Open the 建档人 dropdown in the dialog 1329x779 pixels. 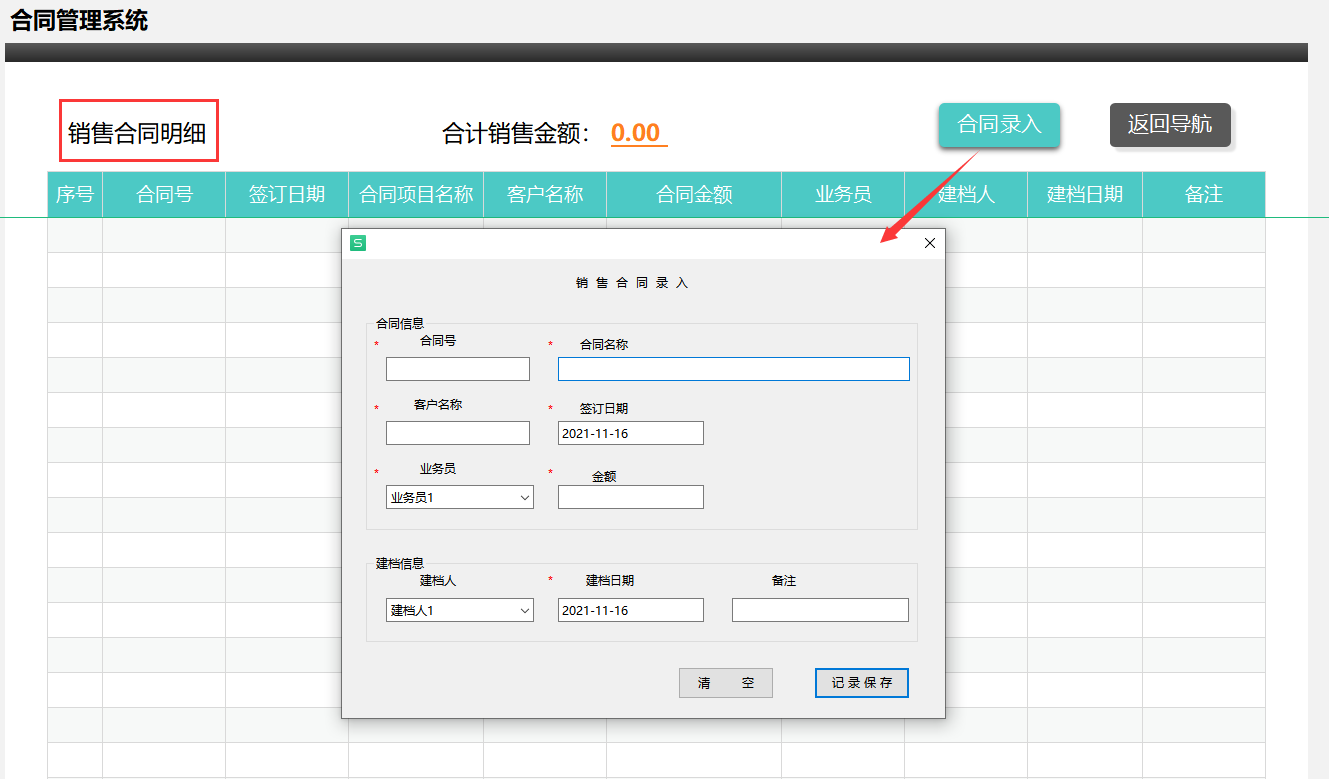click(459, 609)
